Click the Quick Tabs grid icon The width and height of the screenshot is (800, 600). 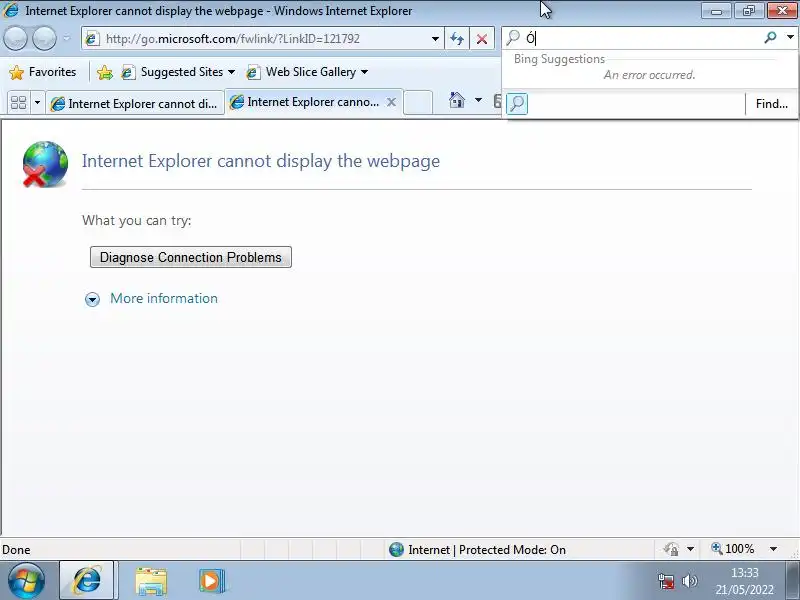click(x=18, y=103)
